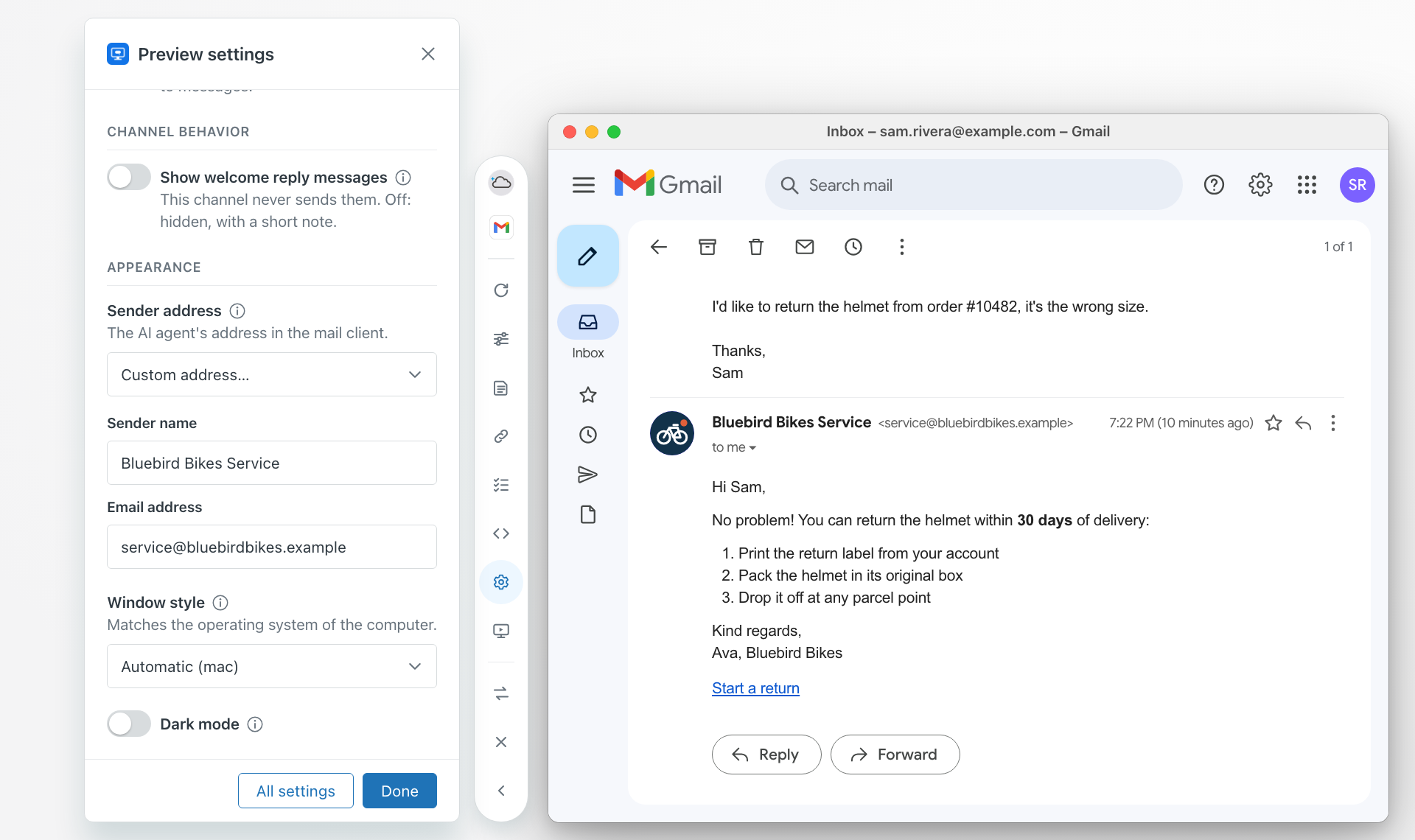Viewport: 1415px width, 840px height.
Task: Compose a new email with pencil button
Action: click(x=587, y=256)
